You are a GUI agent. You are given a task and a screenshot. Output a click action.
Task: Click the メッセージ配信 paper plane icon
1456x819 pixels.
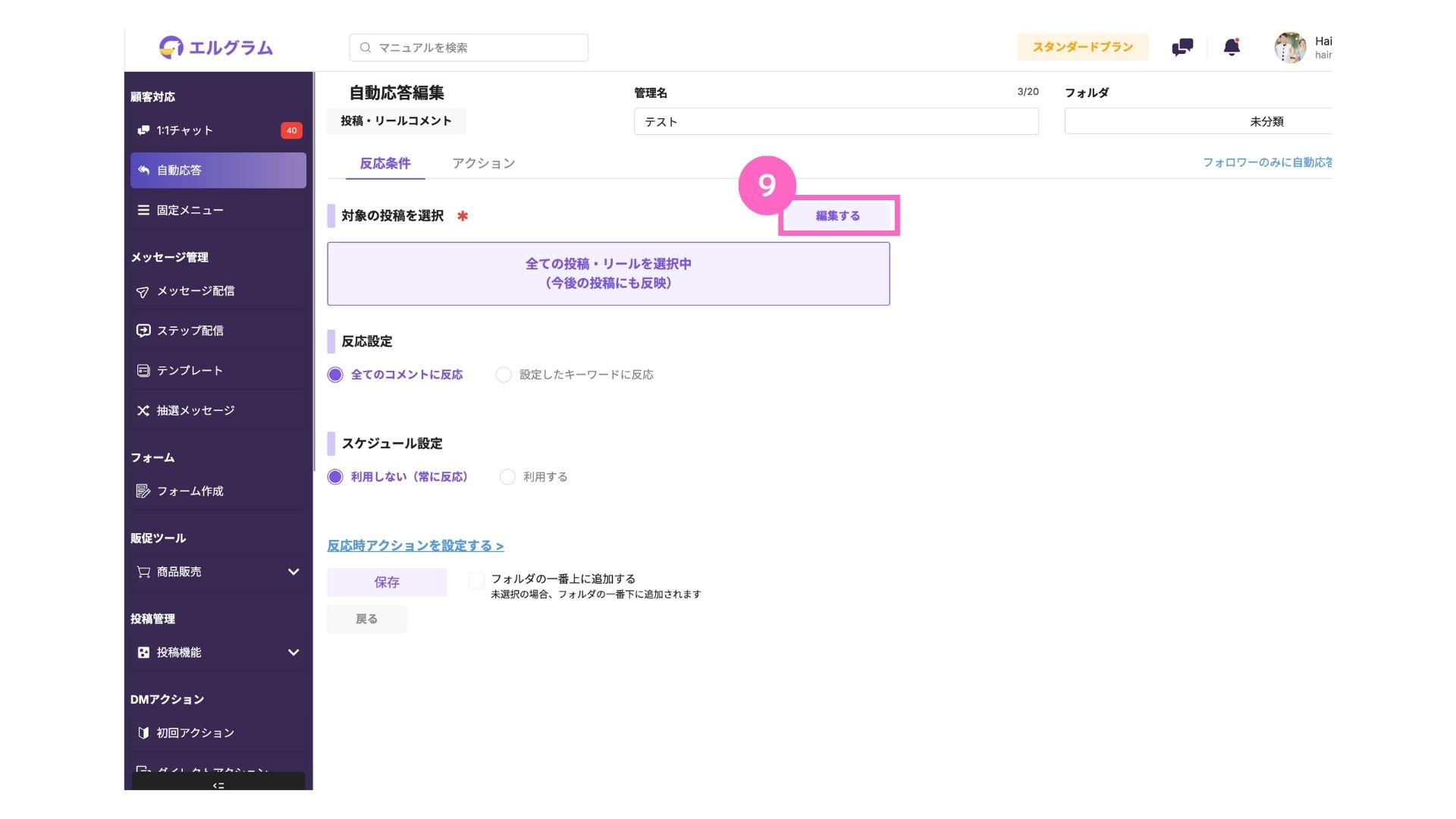click(x=143, y=291)
